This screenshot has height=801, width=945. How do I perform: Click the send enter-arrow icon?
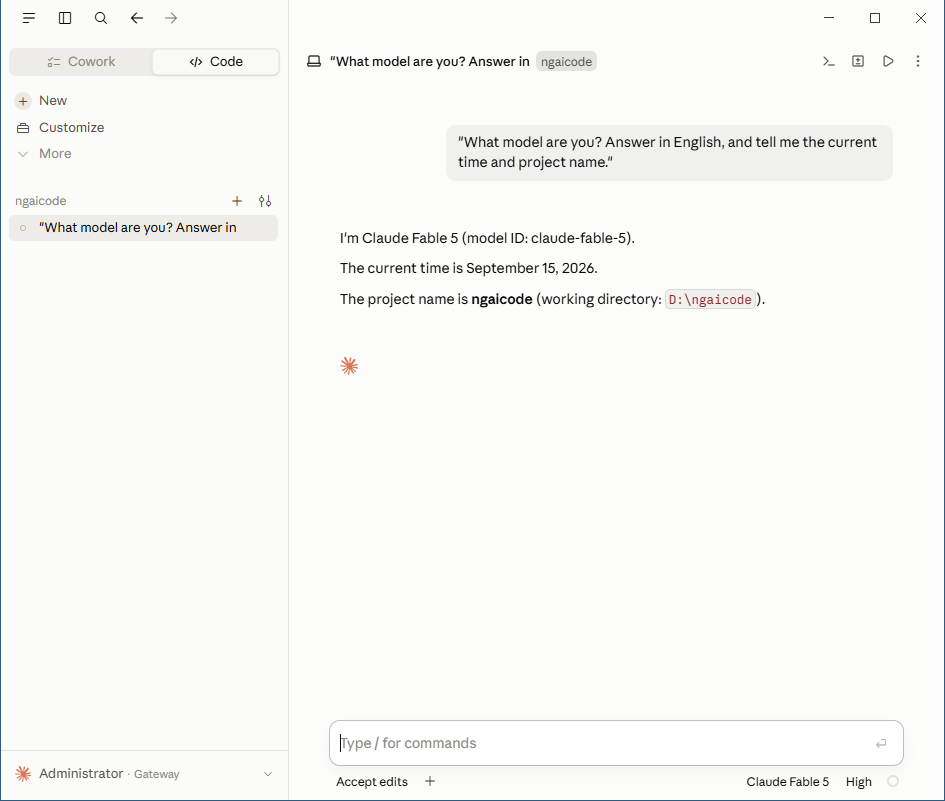click(881, 743)
